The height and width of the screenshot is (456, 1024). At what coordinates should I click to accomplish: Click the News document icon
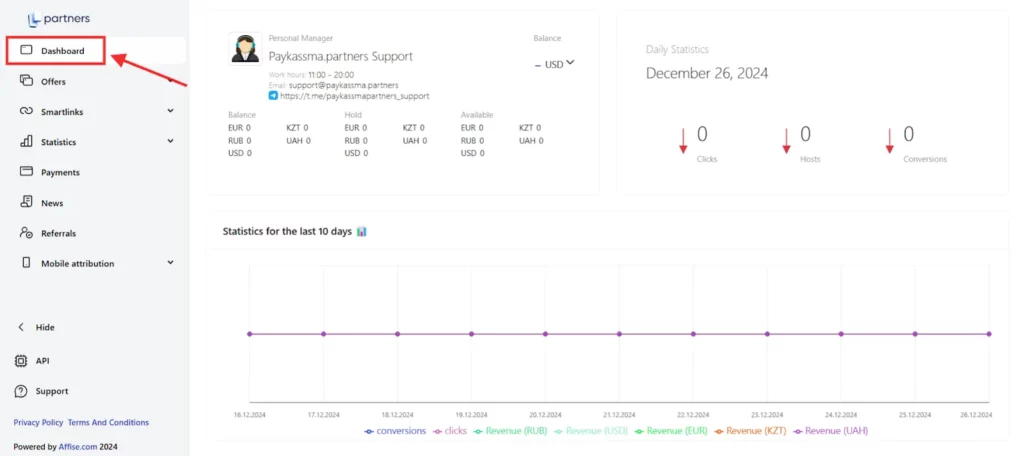pos(26,202)
